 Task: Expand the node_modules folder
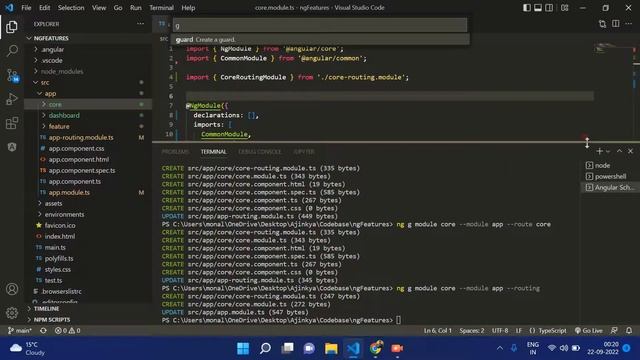coord(88,71)
